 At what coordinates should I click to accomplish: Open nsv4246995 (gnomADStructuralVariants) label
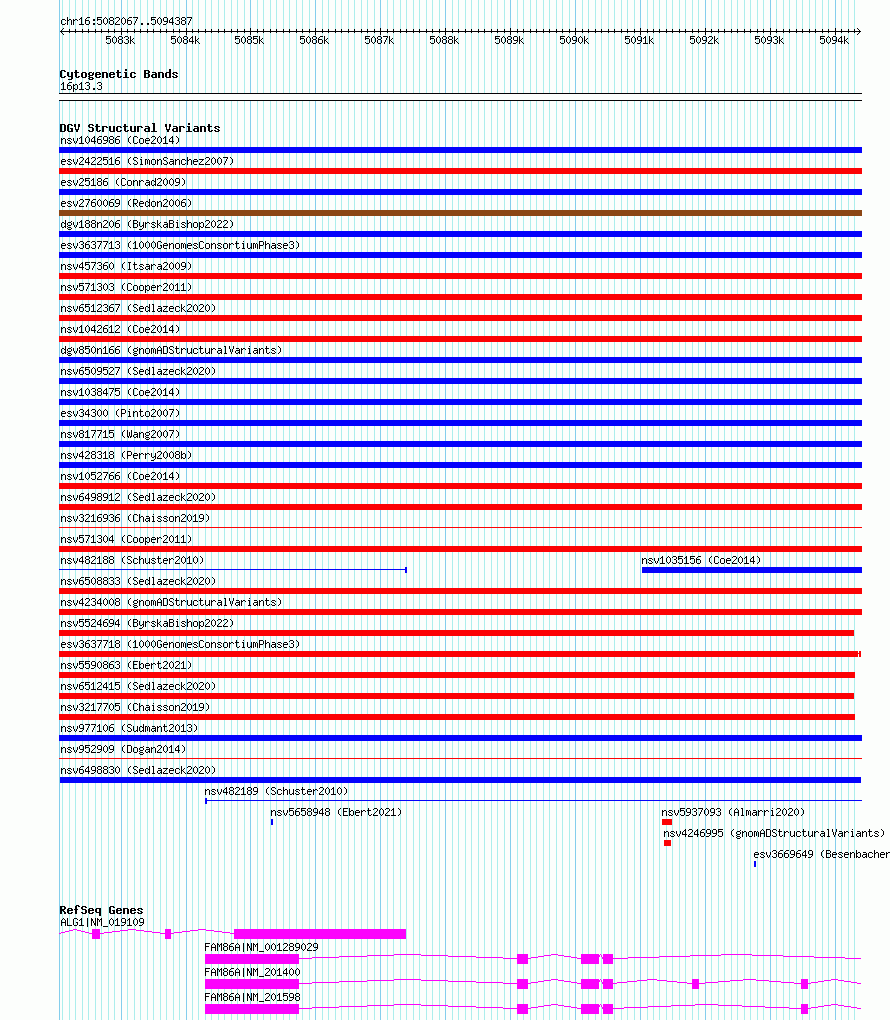[774, 833]
